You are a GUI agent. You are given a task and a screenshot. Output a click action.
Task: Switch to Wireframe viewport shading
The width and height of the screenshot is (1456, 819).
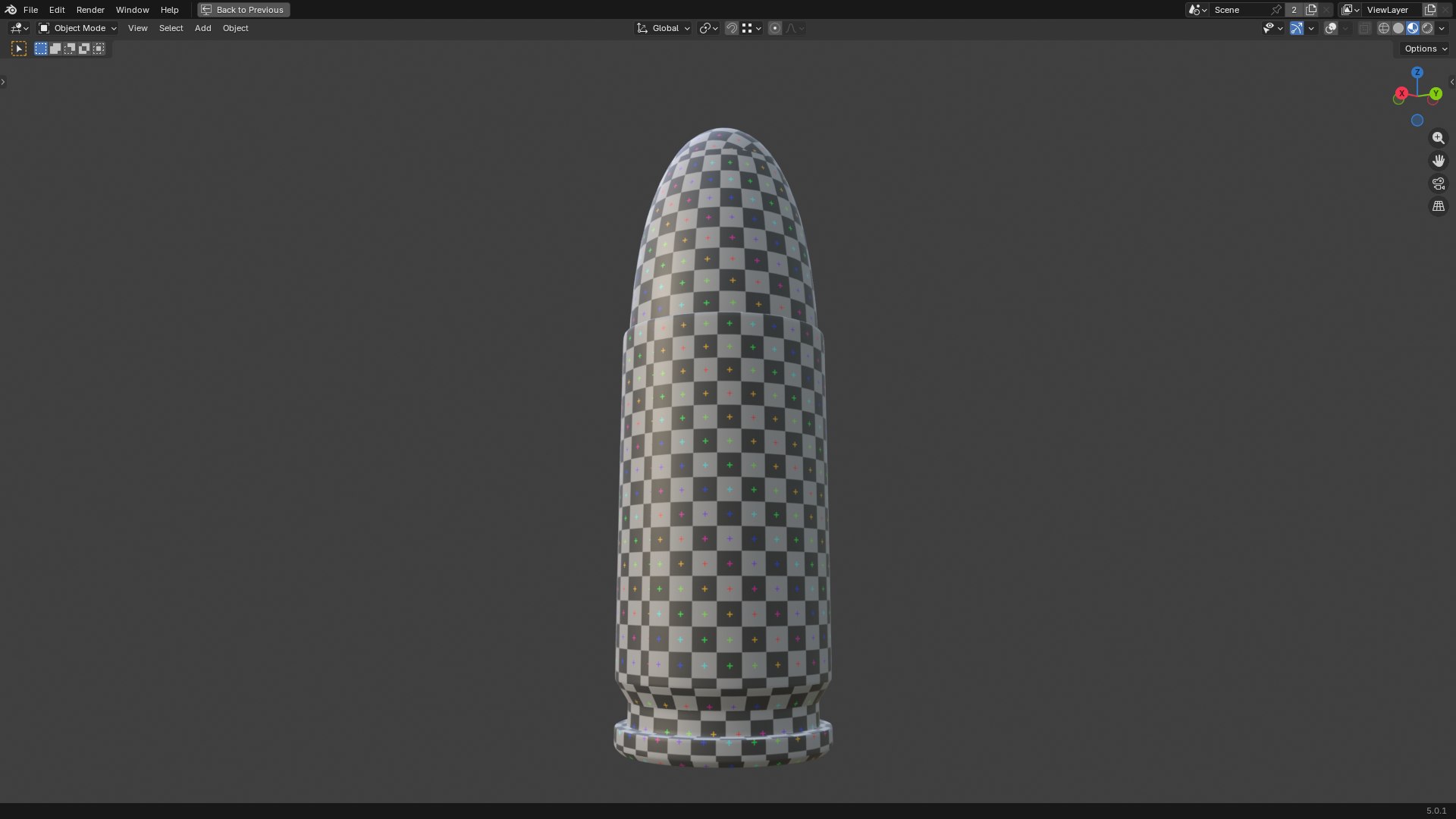click(1384, 28)
